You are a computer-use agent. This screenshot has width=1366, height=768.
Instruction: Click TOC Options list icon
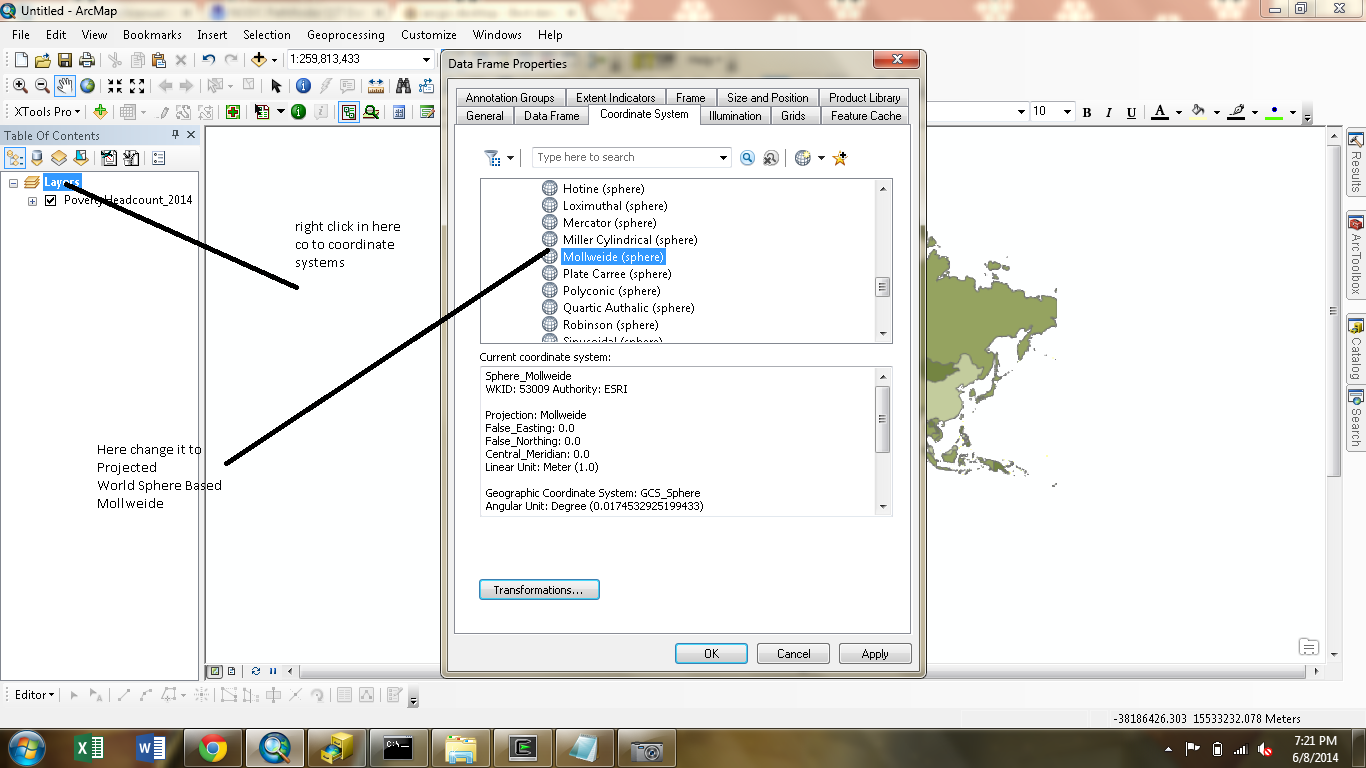(158, 158)
